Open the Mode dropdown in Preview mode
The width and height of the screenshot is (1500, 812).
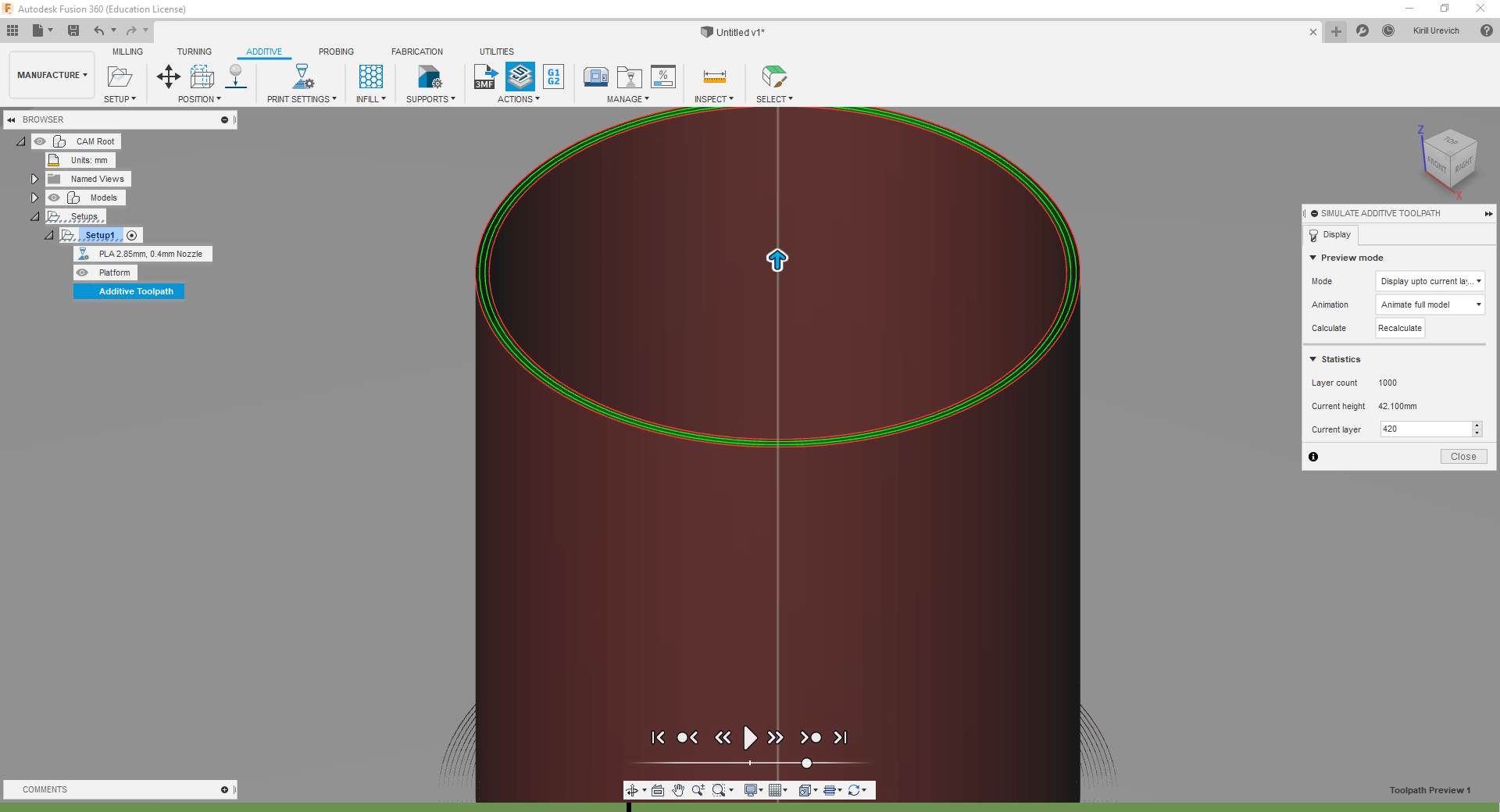pyautogui.click(x=1430, y=281)
